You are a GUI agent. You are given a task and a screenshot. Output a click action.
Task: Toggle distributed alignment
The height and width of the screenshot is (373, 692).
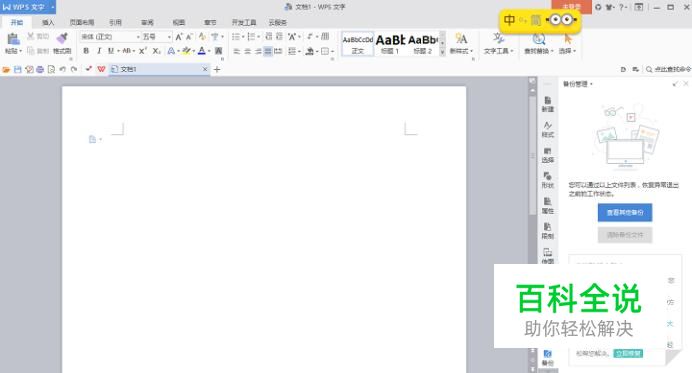(x=278, y=51)
